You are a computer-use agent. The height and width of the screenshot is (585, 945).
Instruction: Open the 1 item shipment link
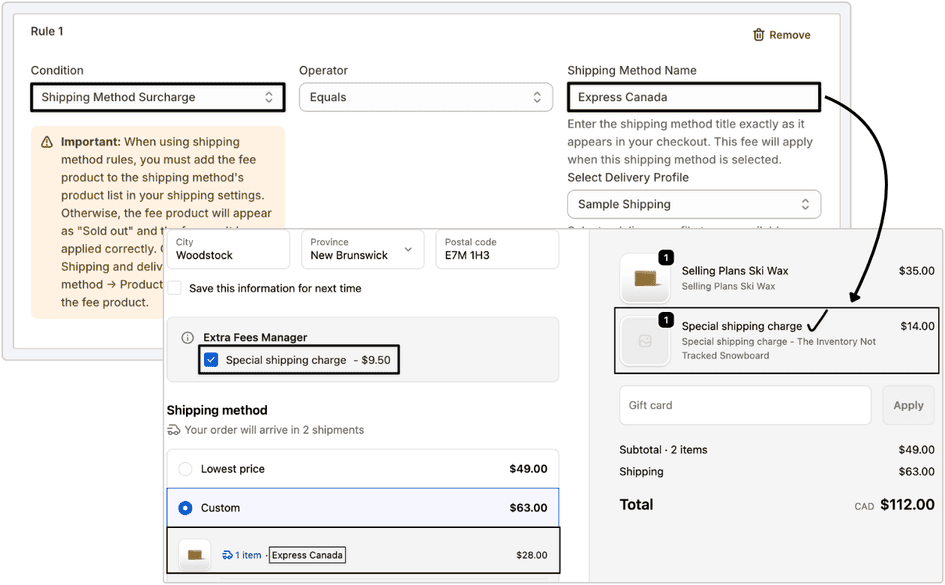click(x=250, y=555)
